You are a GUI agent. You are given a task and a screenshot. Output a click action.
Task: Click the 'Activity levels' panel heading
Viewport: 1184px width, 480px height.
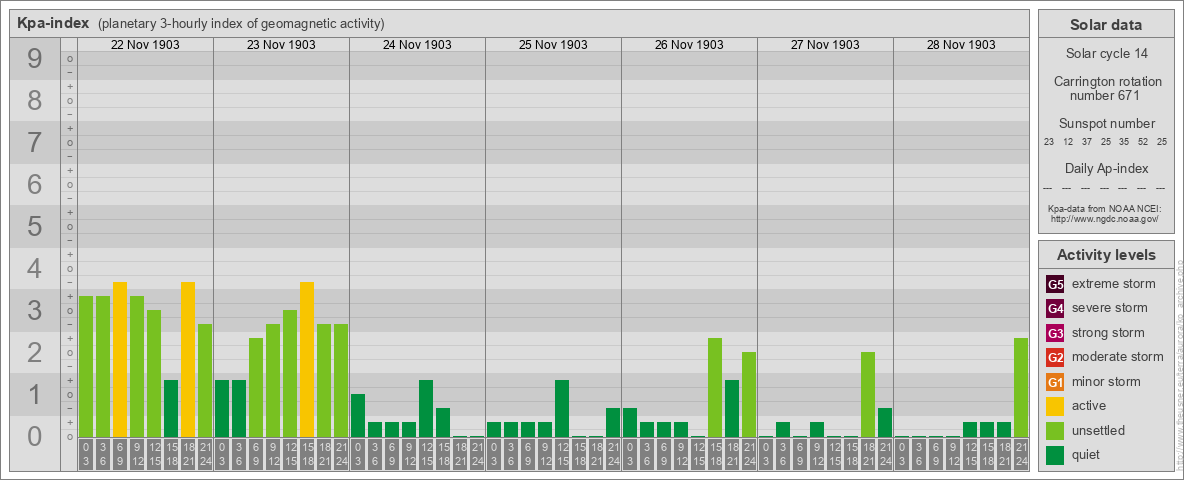pyautogui.click(x=1105, y=255)
